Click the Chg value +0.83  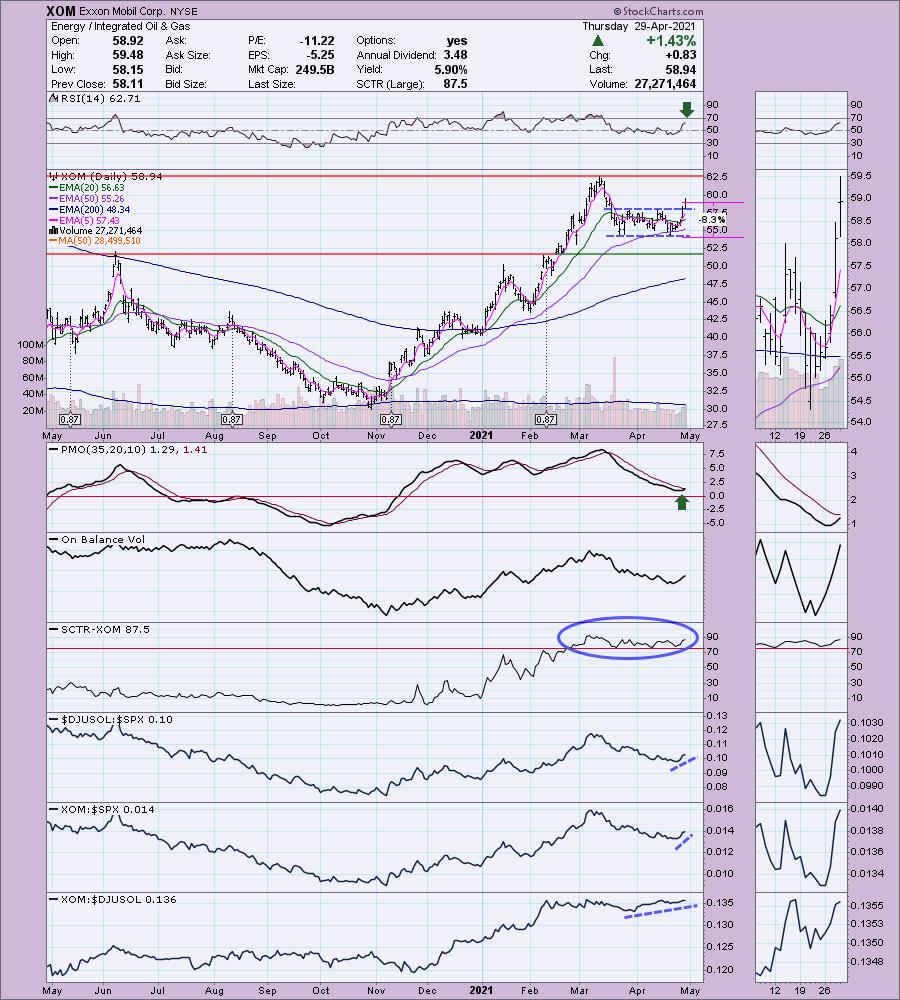(681, 55)
